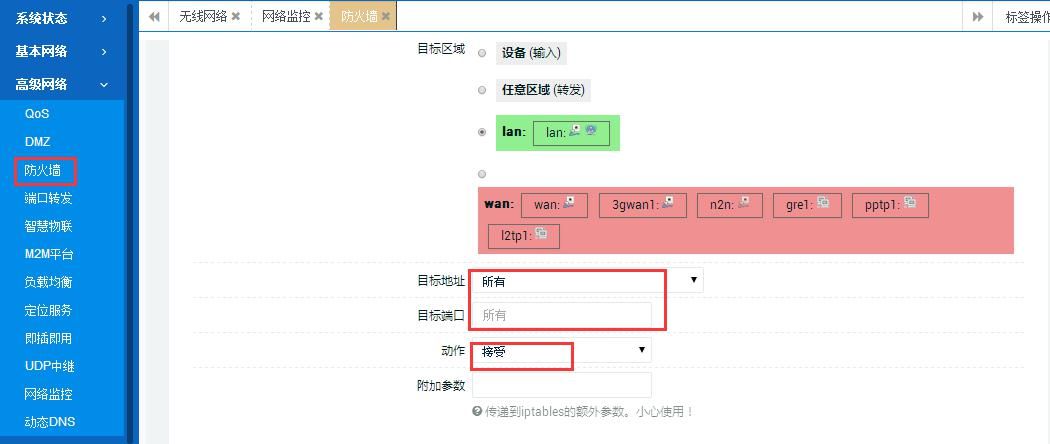1050x444 pixels.
Task: Open 端口转发 in the sidebar
Action: 48,198
